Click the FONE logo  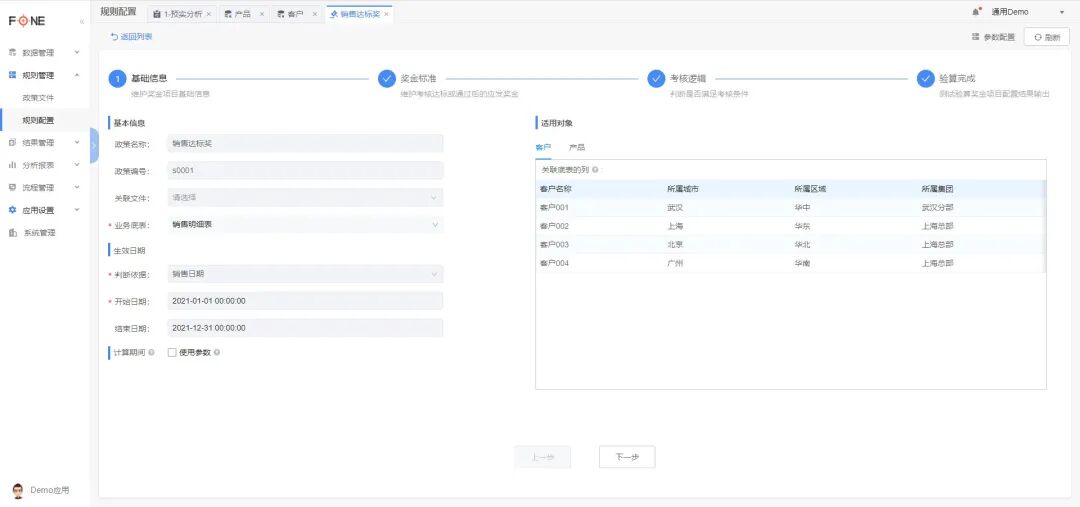27,21
